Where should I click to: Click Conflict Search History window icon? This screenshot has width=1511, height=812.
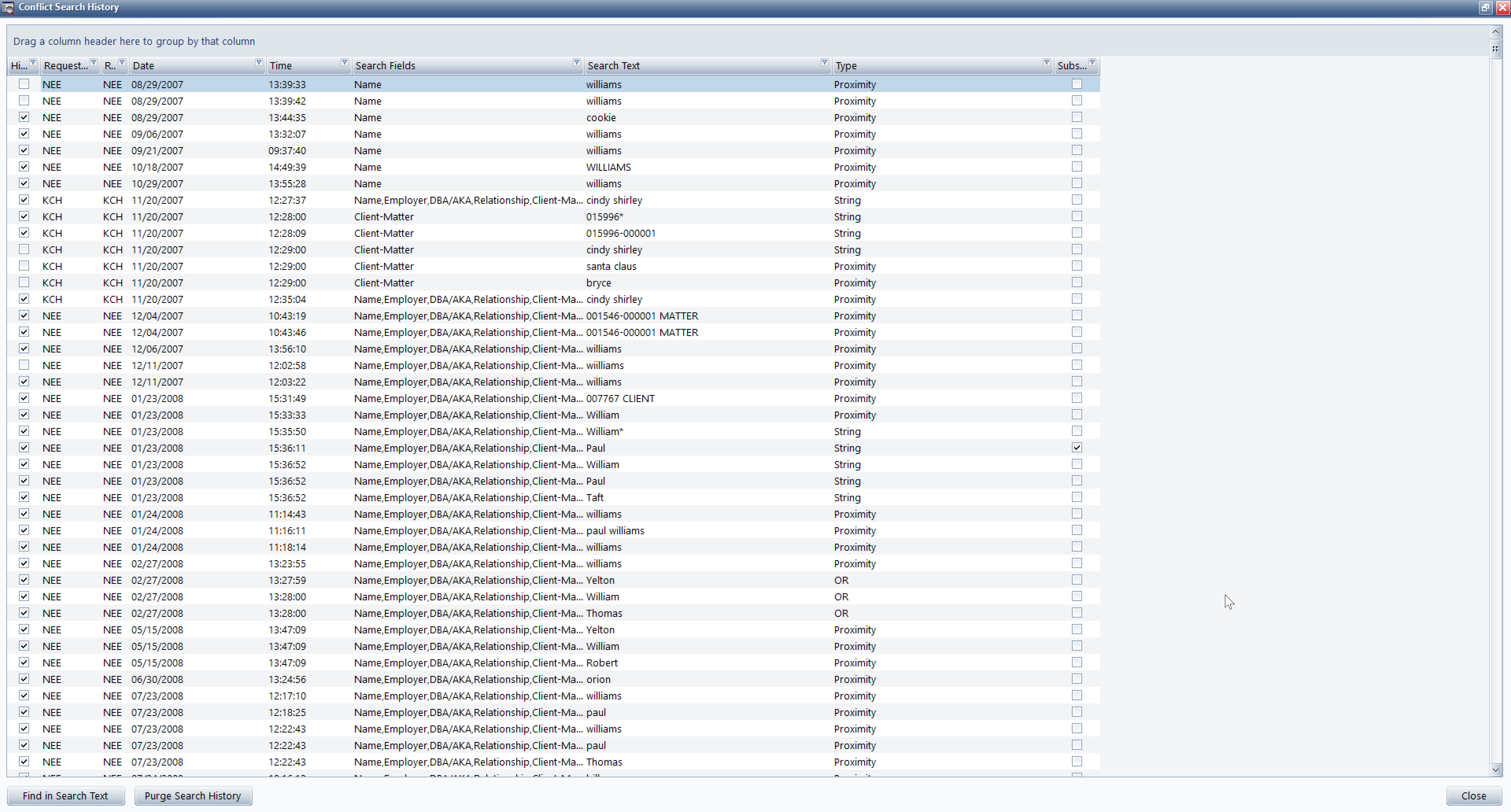pos(8,7)
